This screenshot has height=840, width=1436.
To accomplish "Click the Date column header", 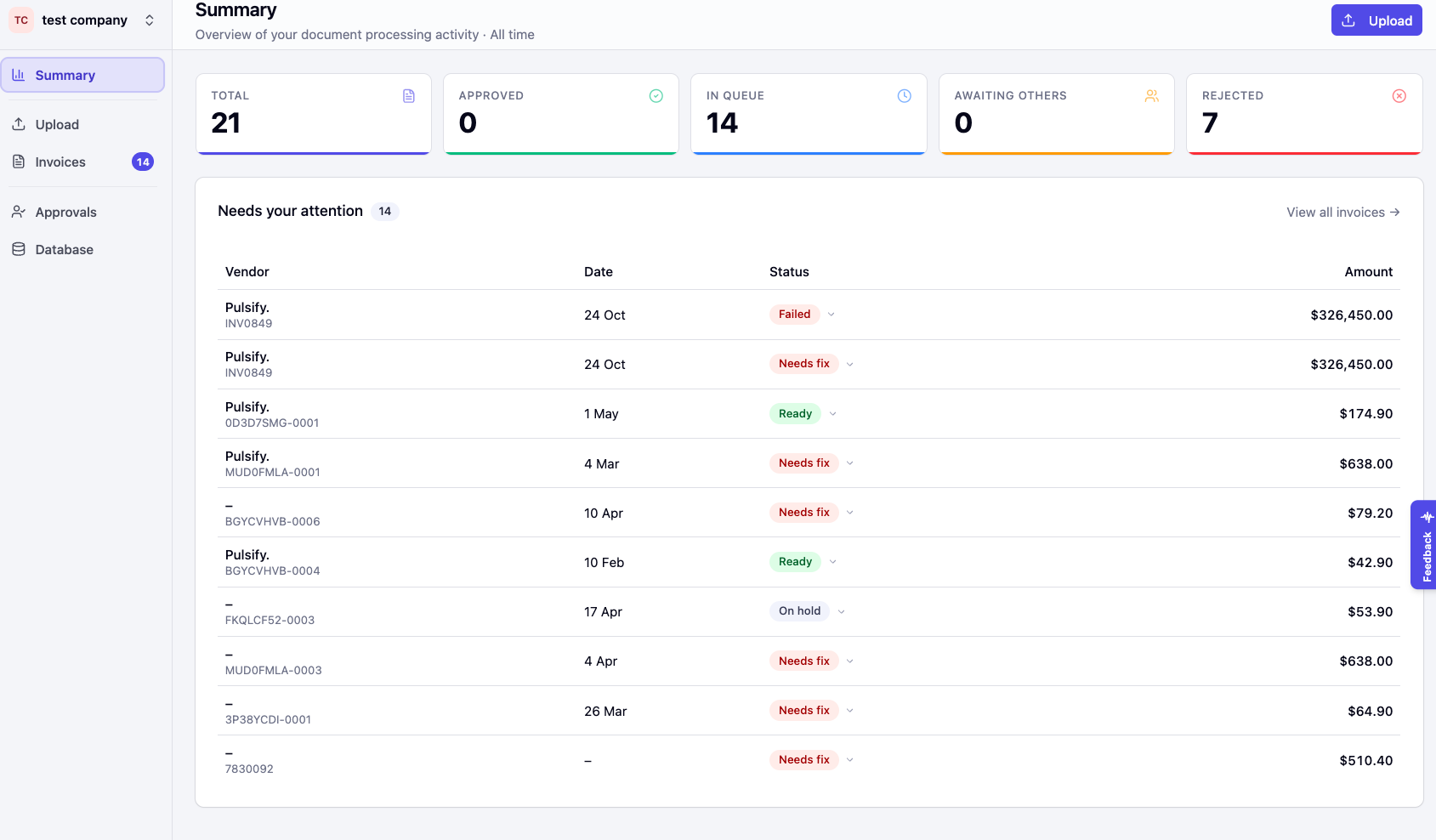I will coord(599,272).
